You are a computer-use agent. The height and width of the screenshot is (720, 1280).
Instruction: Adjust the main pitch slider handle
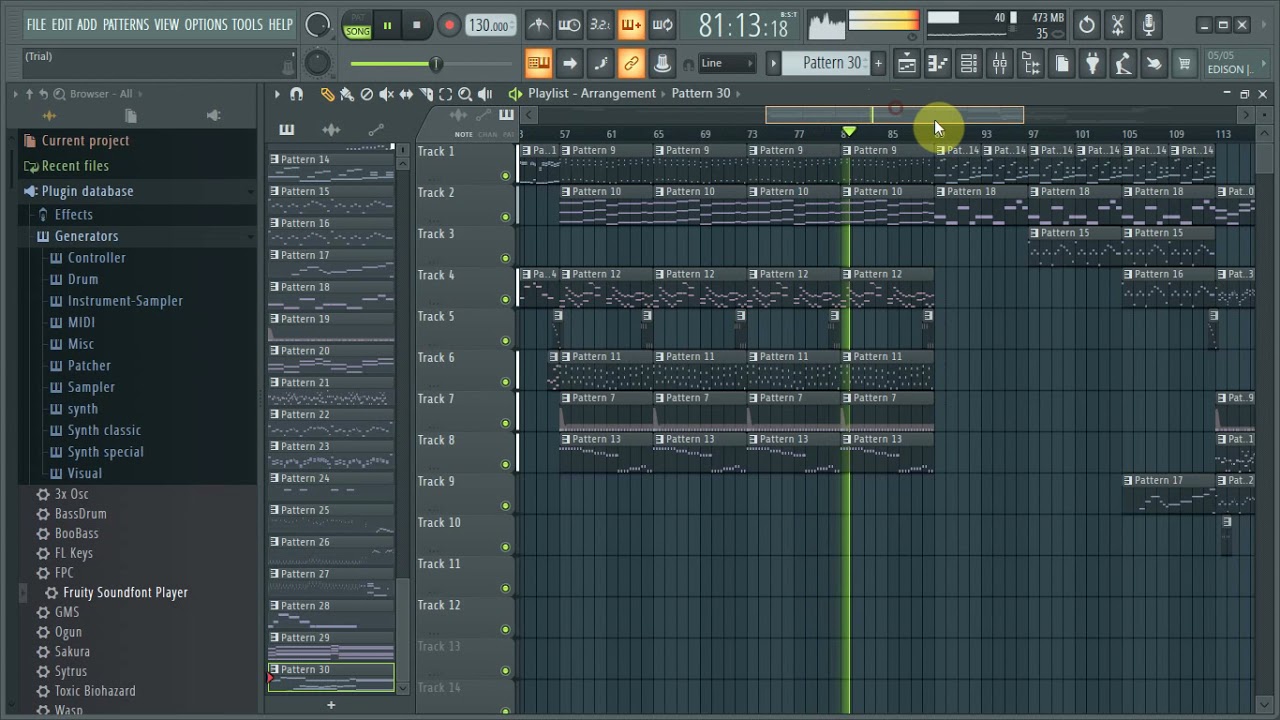tap(435, 64)
